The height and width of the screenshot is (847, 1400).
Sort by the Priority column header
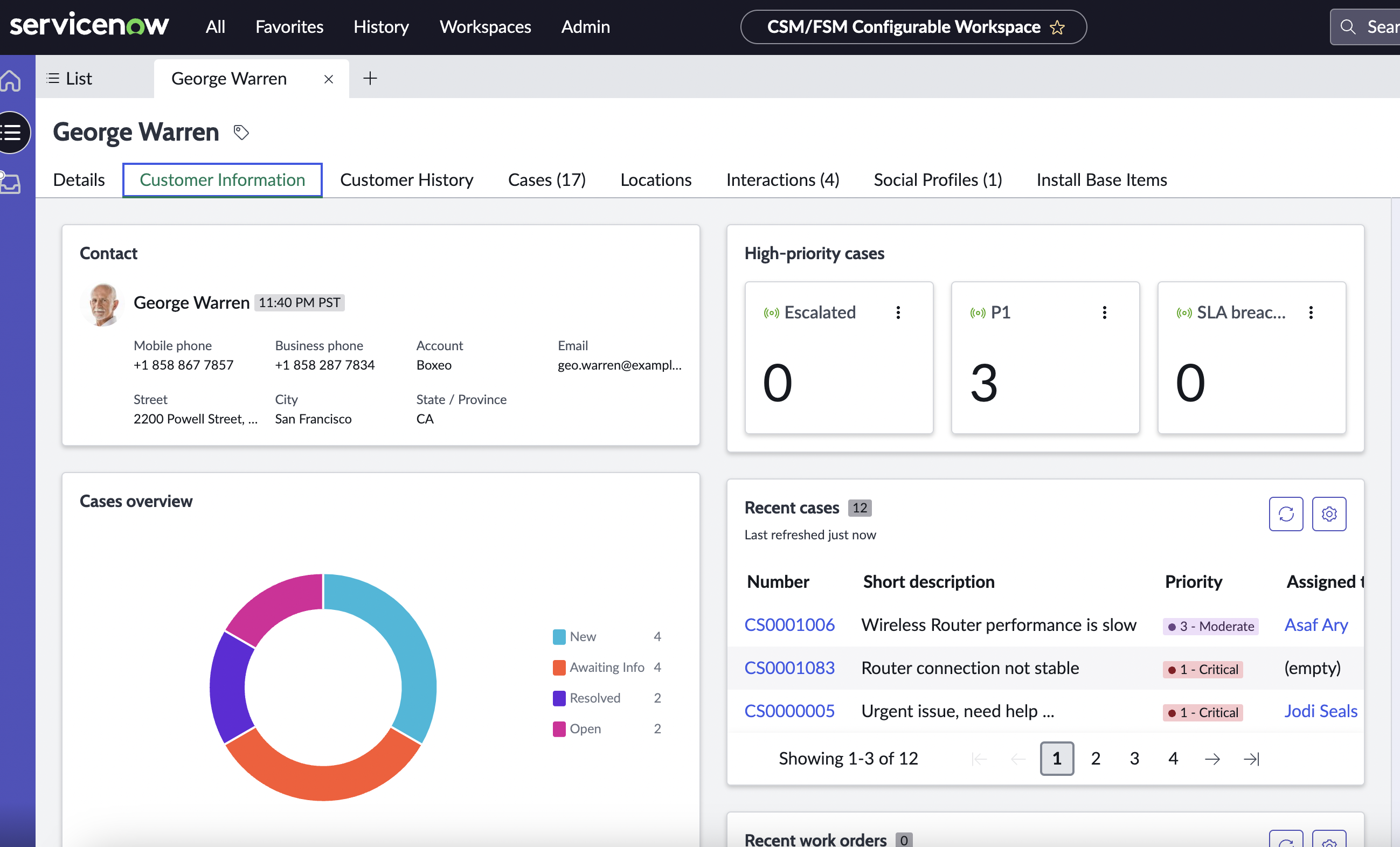click(x=1193, y=582)
